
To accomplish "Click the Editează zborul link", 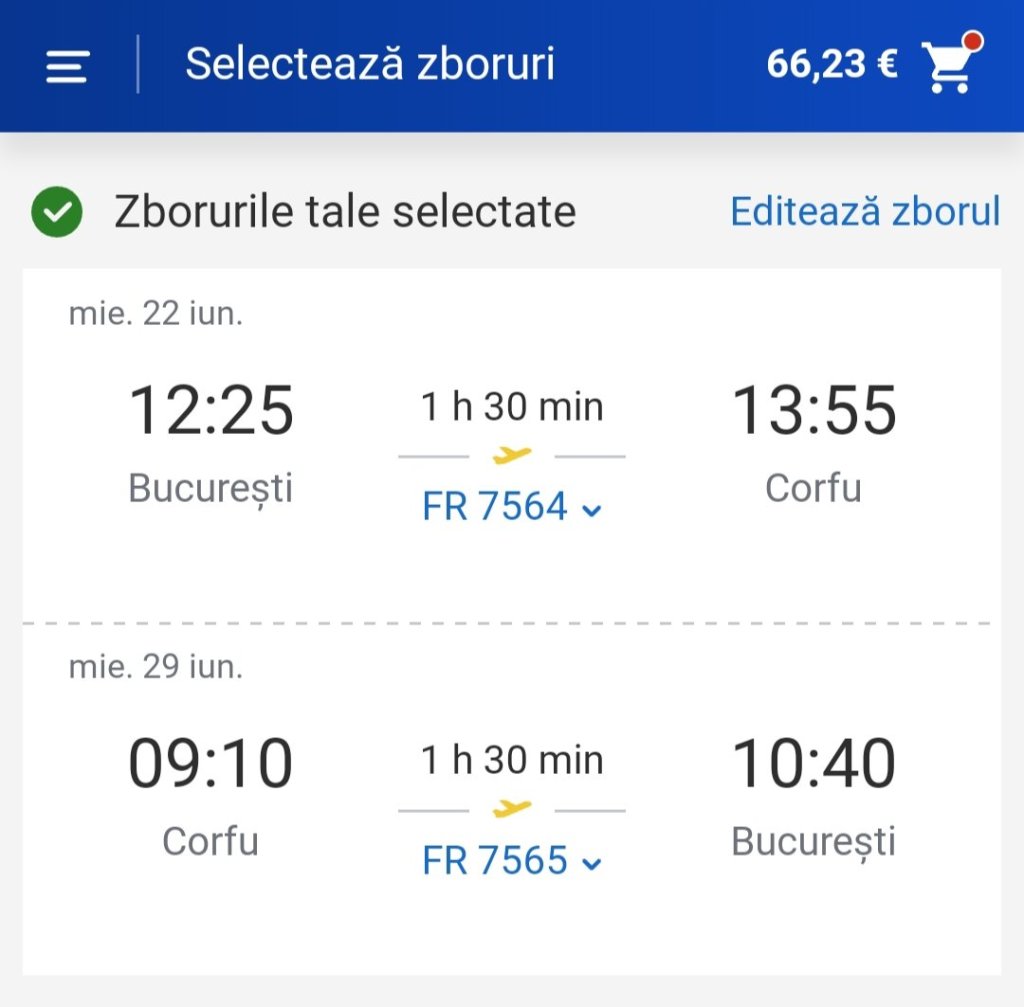I will [x=865, y=212].
